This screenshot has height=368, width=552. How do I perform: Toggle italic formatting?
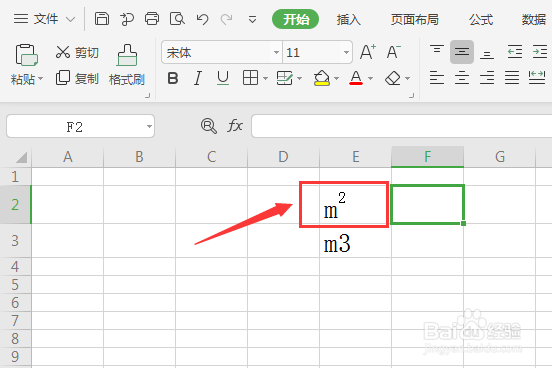[198, 78]
